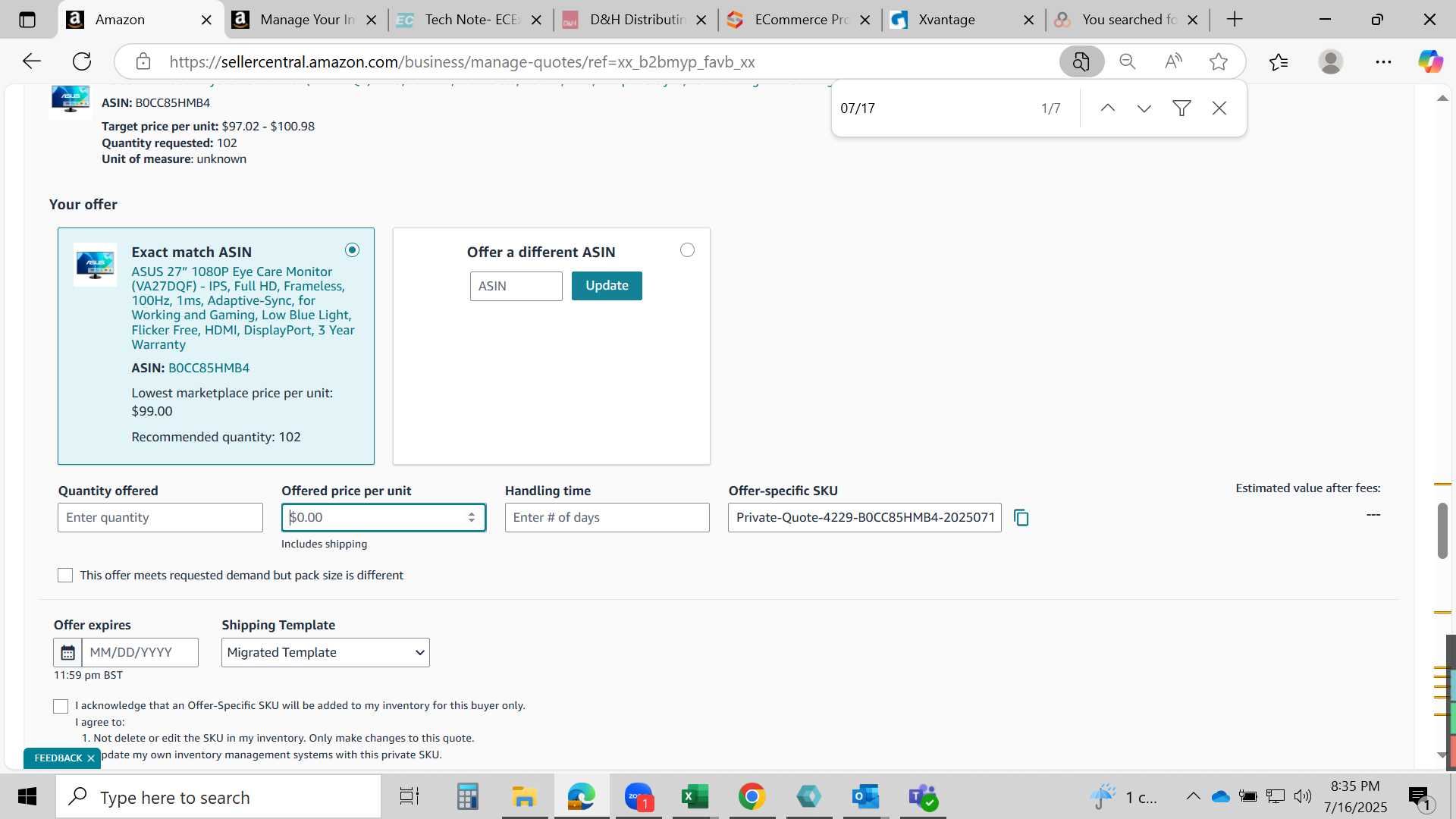Open Google Chrome from the taskbar

(x=752, y=797)
